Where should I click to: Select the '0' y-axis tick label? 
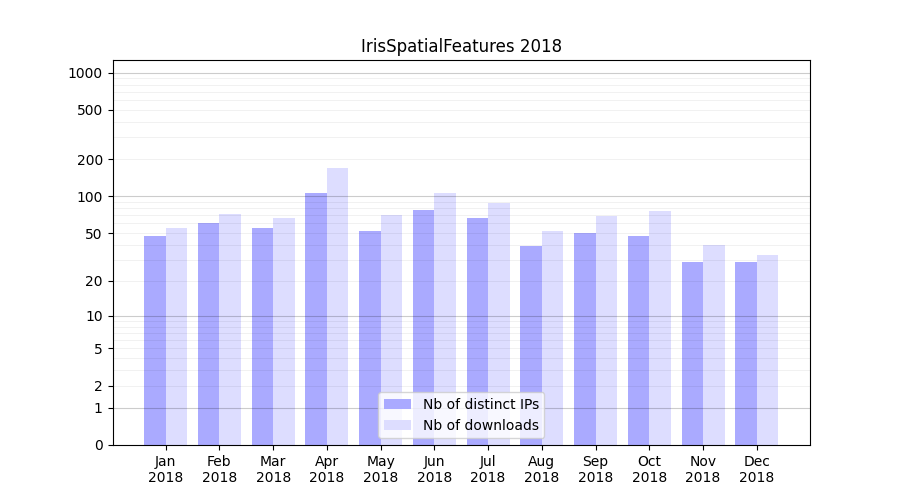(98, 445)
